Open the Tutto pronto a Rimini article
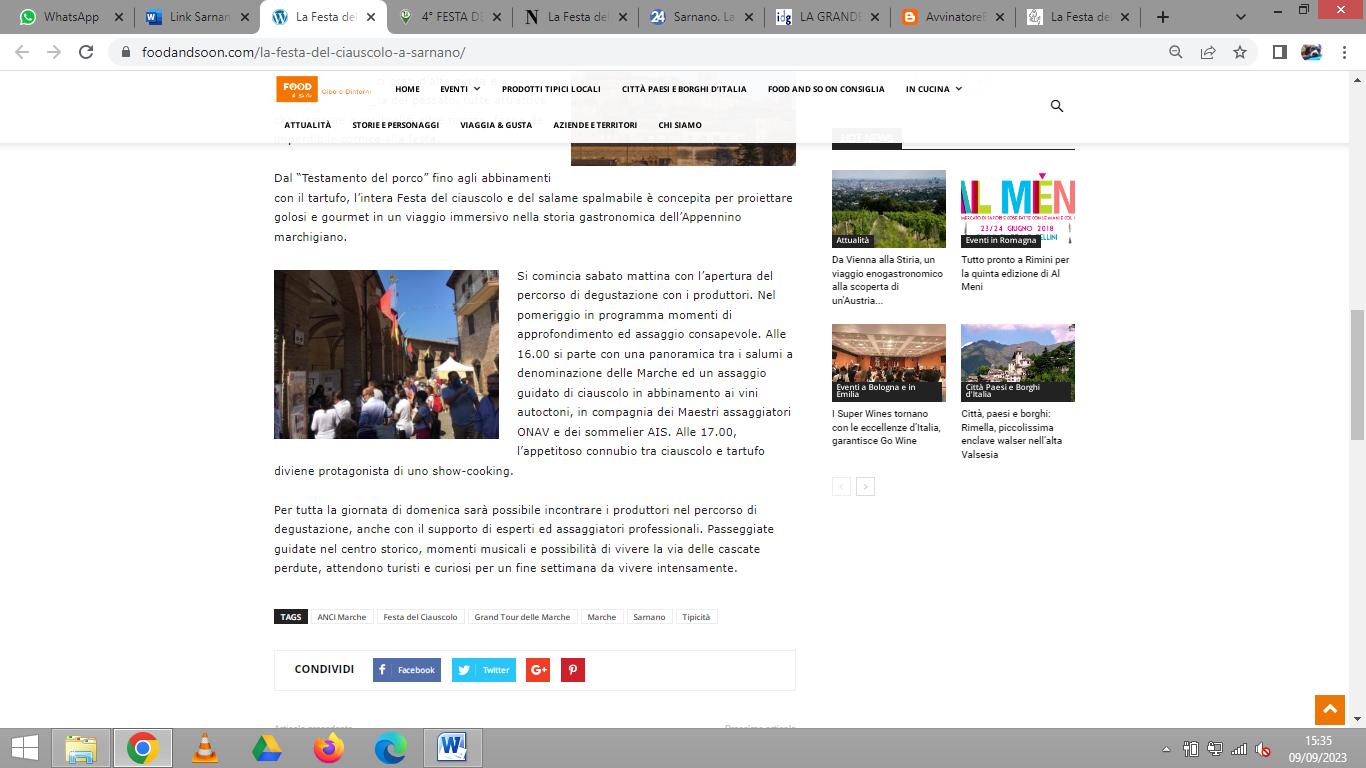 pos(1017,273)
